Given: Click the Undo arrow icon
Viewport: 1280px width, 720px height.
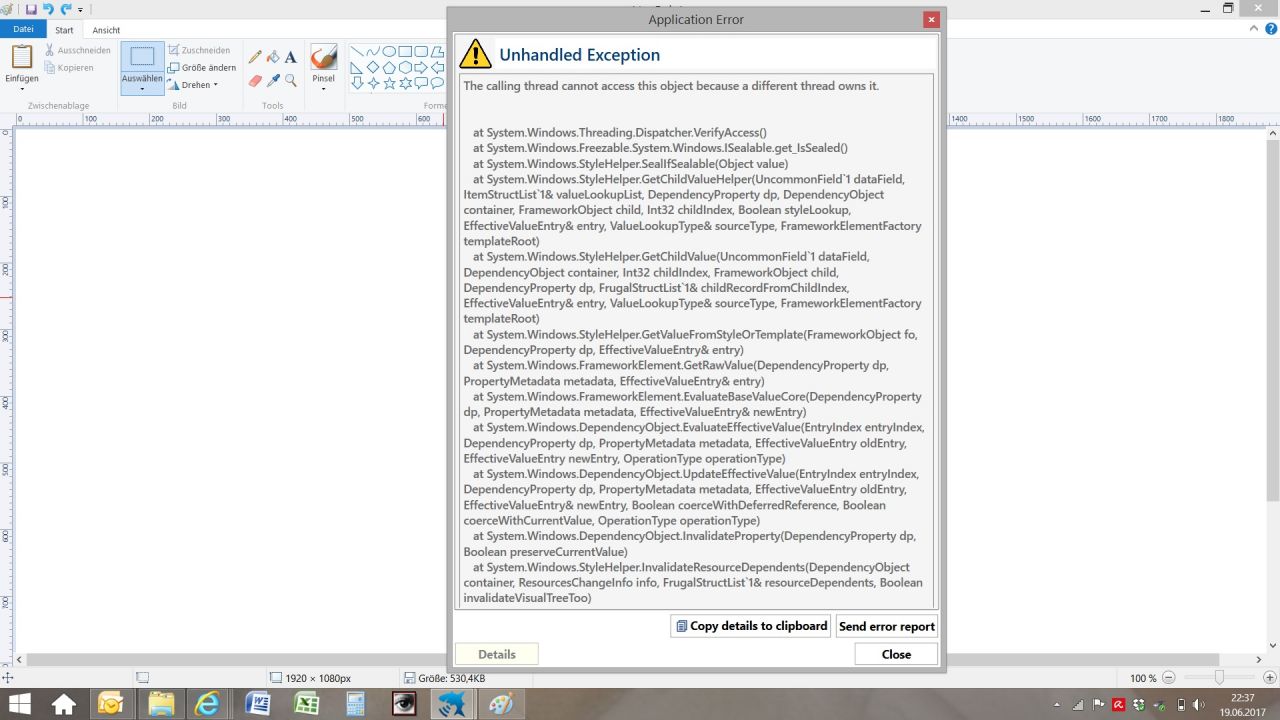Looking at the screenshot, I should [x=48, y=9].
